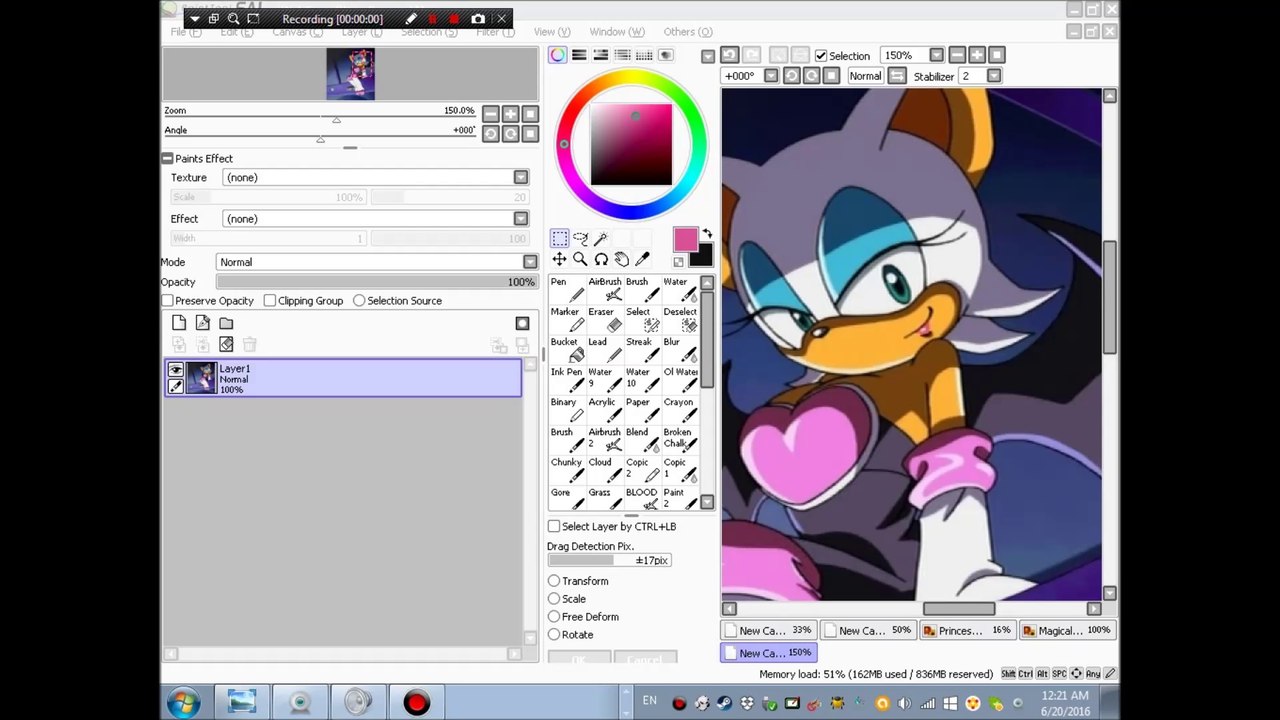Viewport: 1280px width, 720px height.
Task: Click the pink foreground color swatch
Action: click(685, 239)
